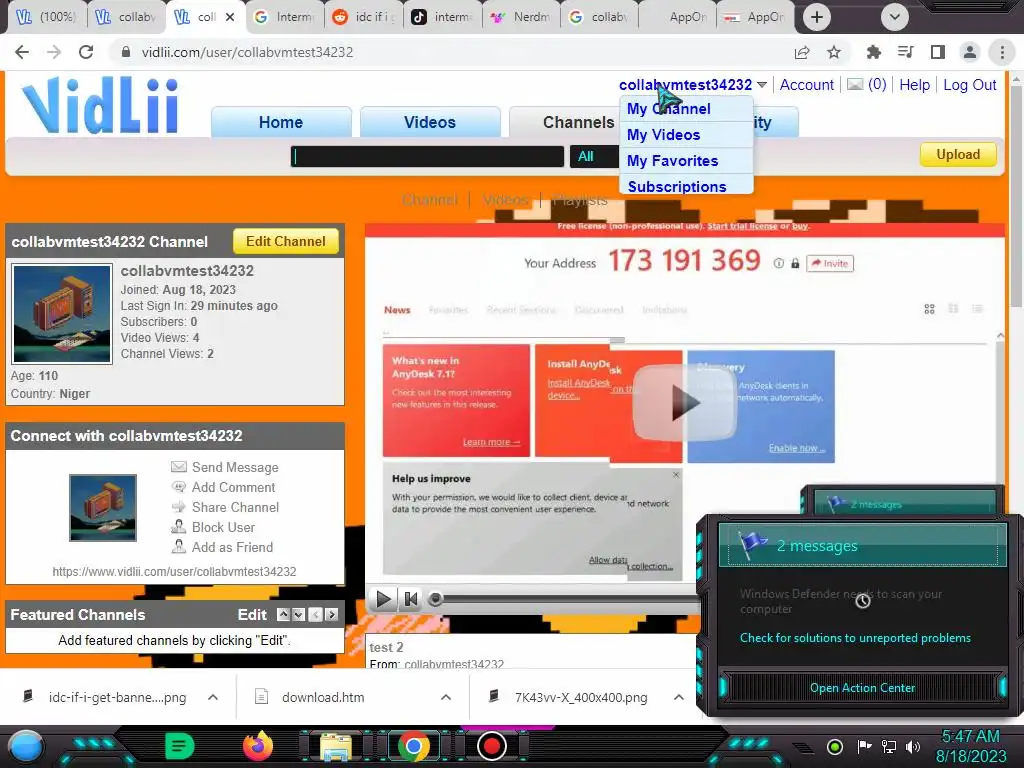The height and width of the screenshot is (768, 1024).
Task: Click the yellow Upload button
Action: click(x=958, y=155)
